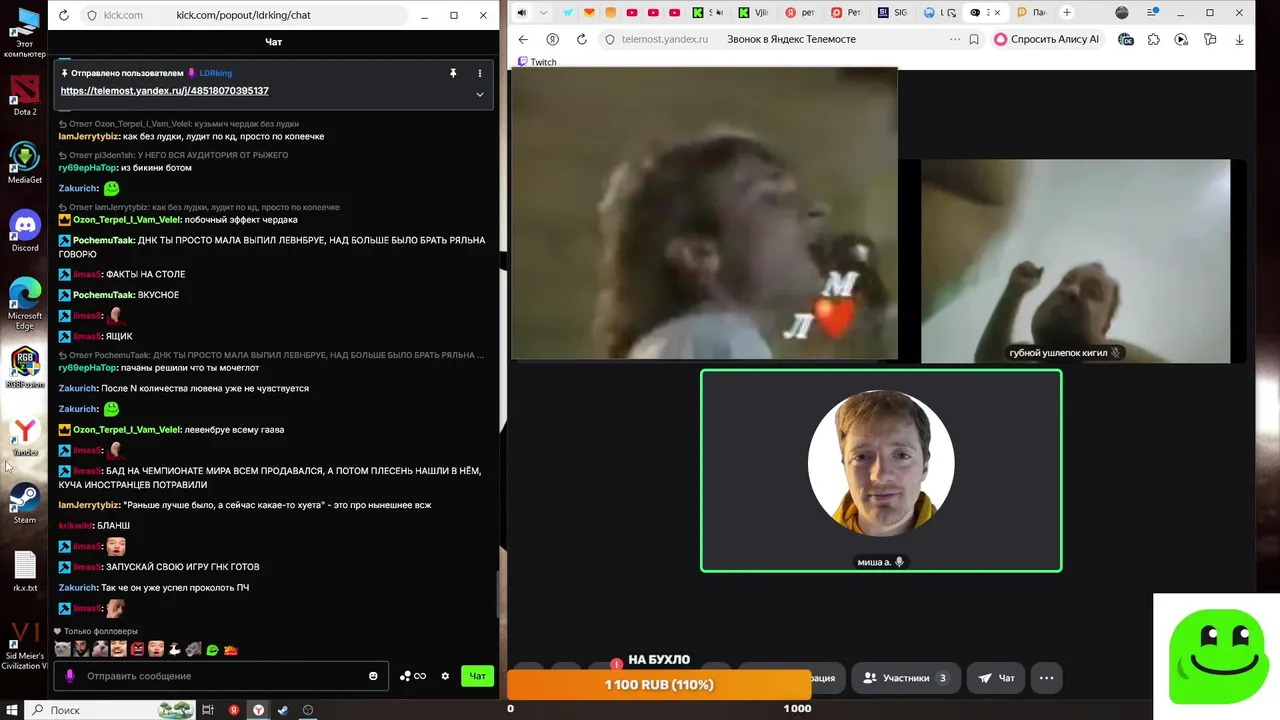
Task: Type in the 'Отправить сообщение' chat box
Action: (220, 676)
